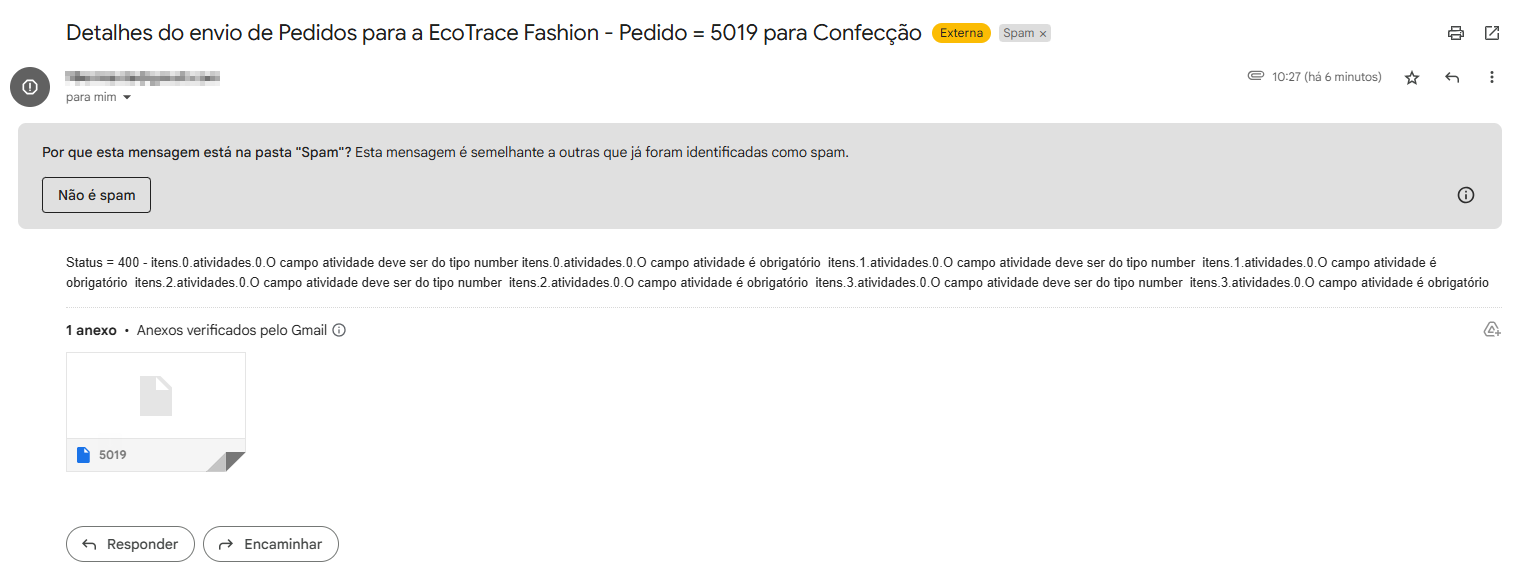Click the reply arrow icon near the timestamp
The height and width of the screenshot is (584, 1525).
tap(1452, 77)
